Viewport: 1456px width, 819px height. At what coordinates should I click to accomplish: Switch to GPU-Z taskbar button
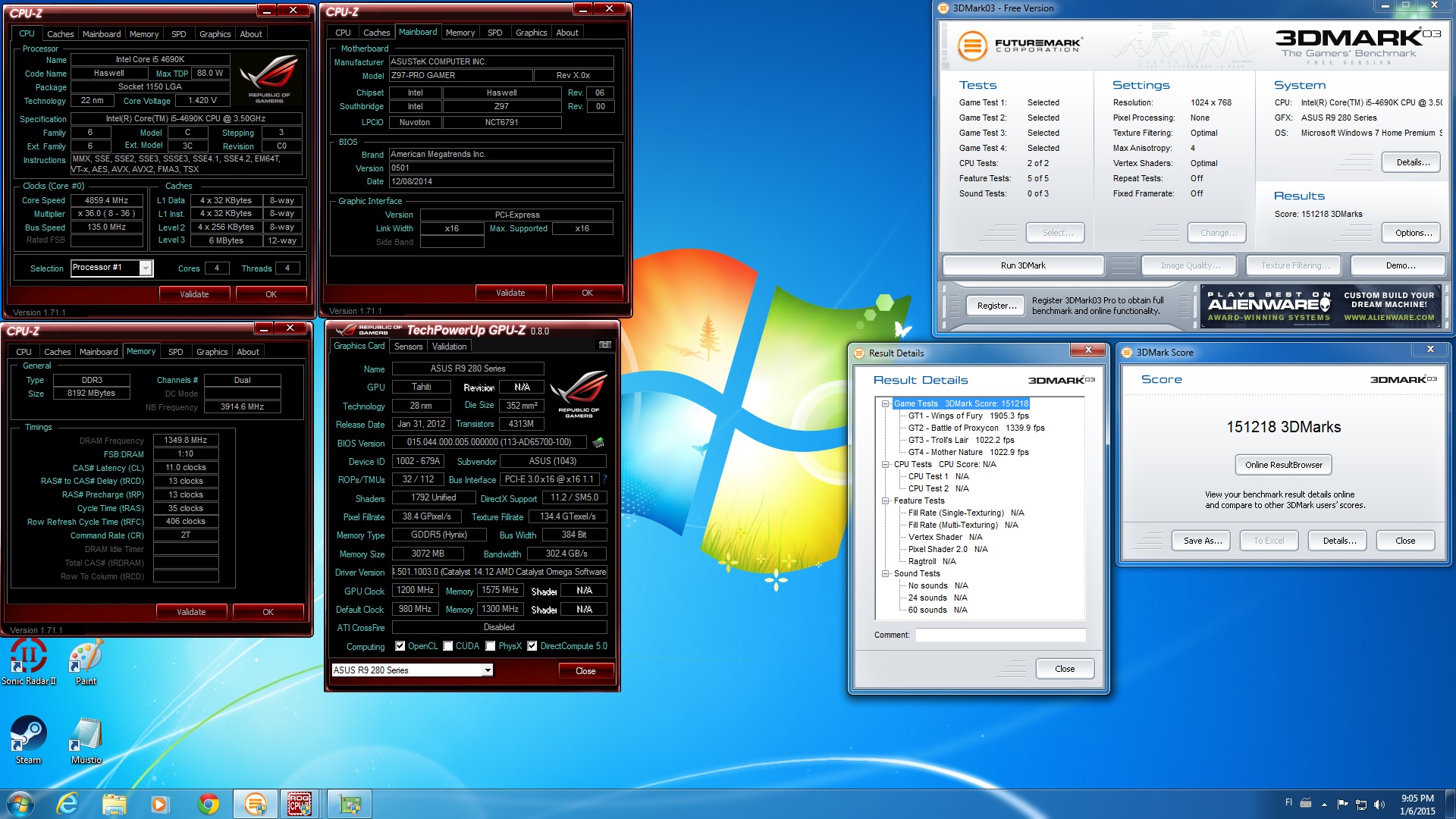point(350,804)
